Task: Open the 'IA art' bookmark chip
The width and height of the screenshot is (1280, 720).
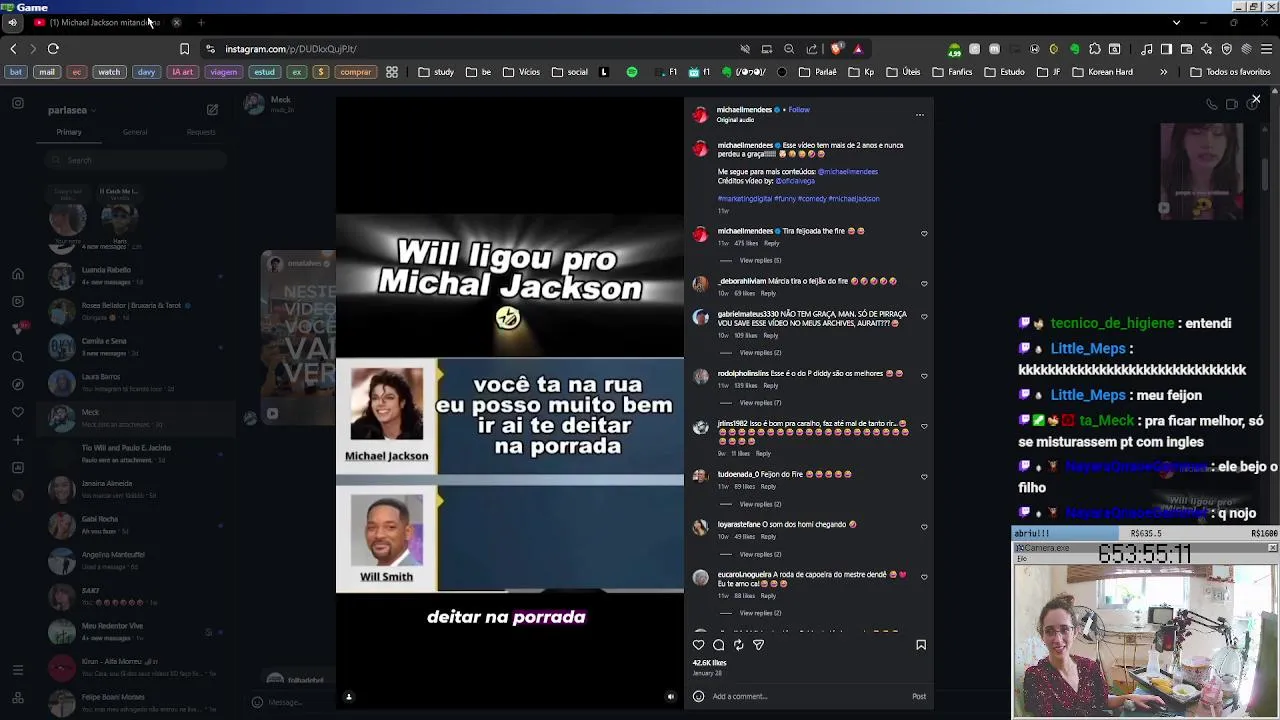Action: pyautogui.click(x=182, y=72)
